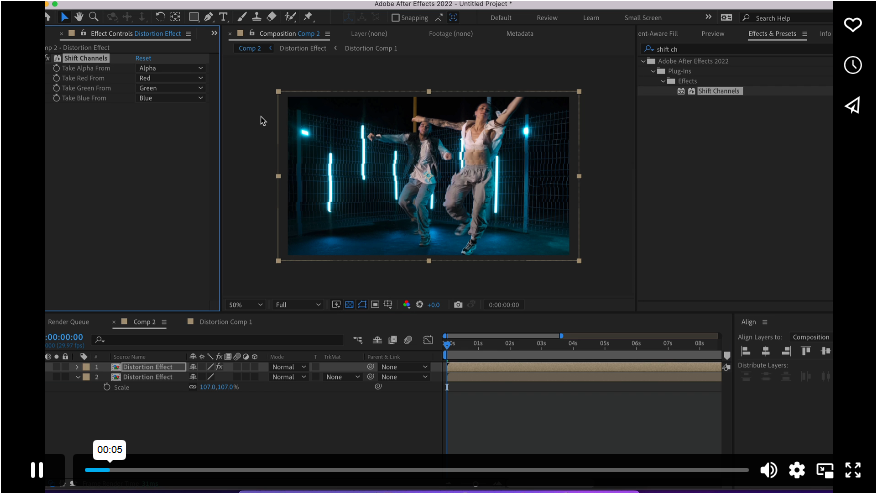Toggle motion blur enable icon in timeline
Image resolution: width=877 pixels, height=494 pixels.
pyautogui.click(x=408, y=340)
